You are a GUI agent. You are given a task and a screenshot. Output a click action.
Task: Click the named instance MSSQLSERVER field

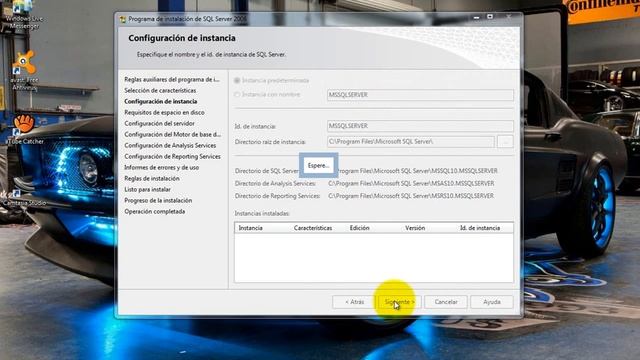tap(420, 95)
